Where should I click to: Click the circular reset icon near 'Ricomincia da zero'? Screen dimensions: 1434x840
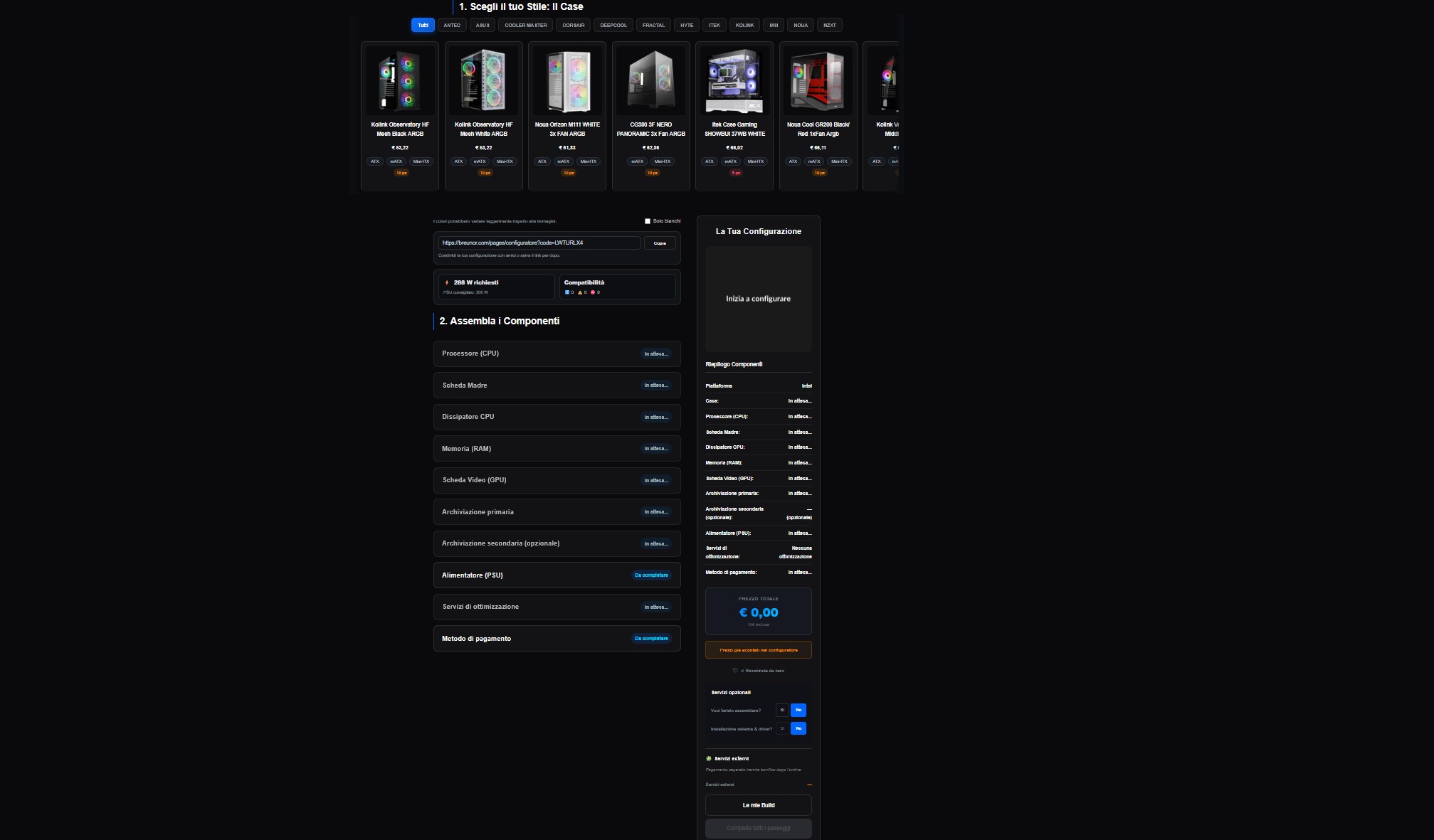pyautogui.click(x=735, y=671)
